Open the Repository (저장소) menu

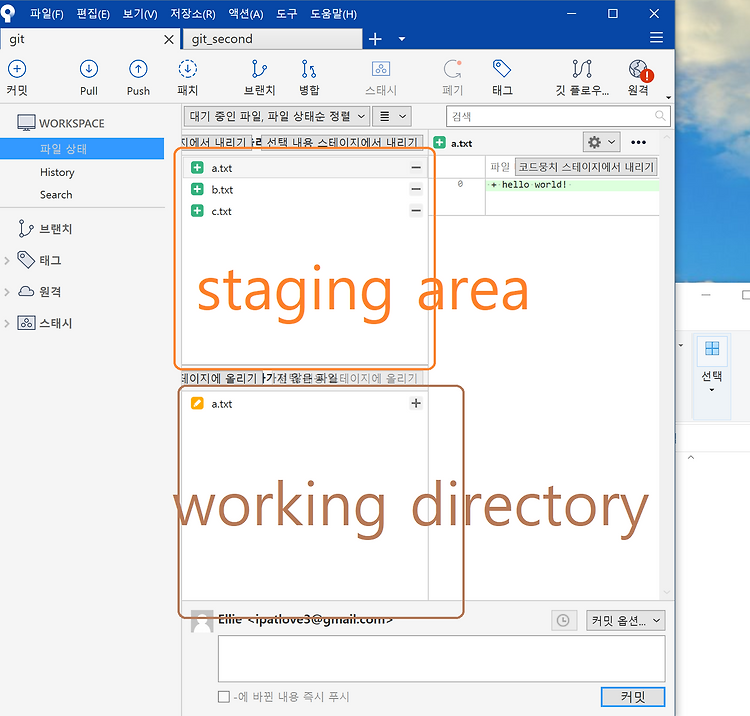click(x=193, y=14)
